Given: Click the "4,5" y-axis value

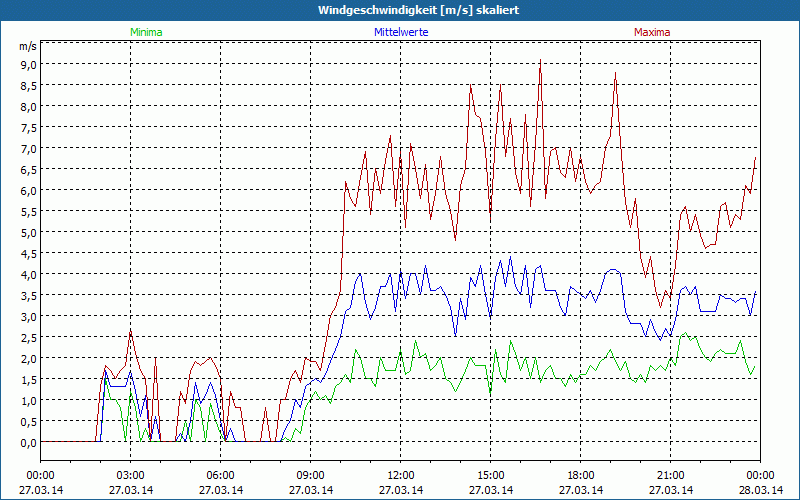Looking at the screenshot, I should (29, 254).
